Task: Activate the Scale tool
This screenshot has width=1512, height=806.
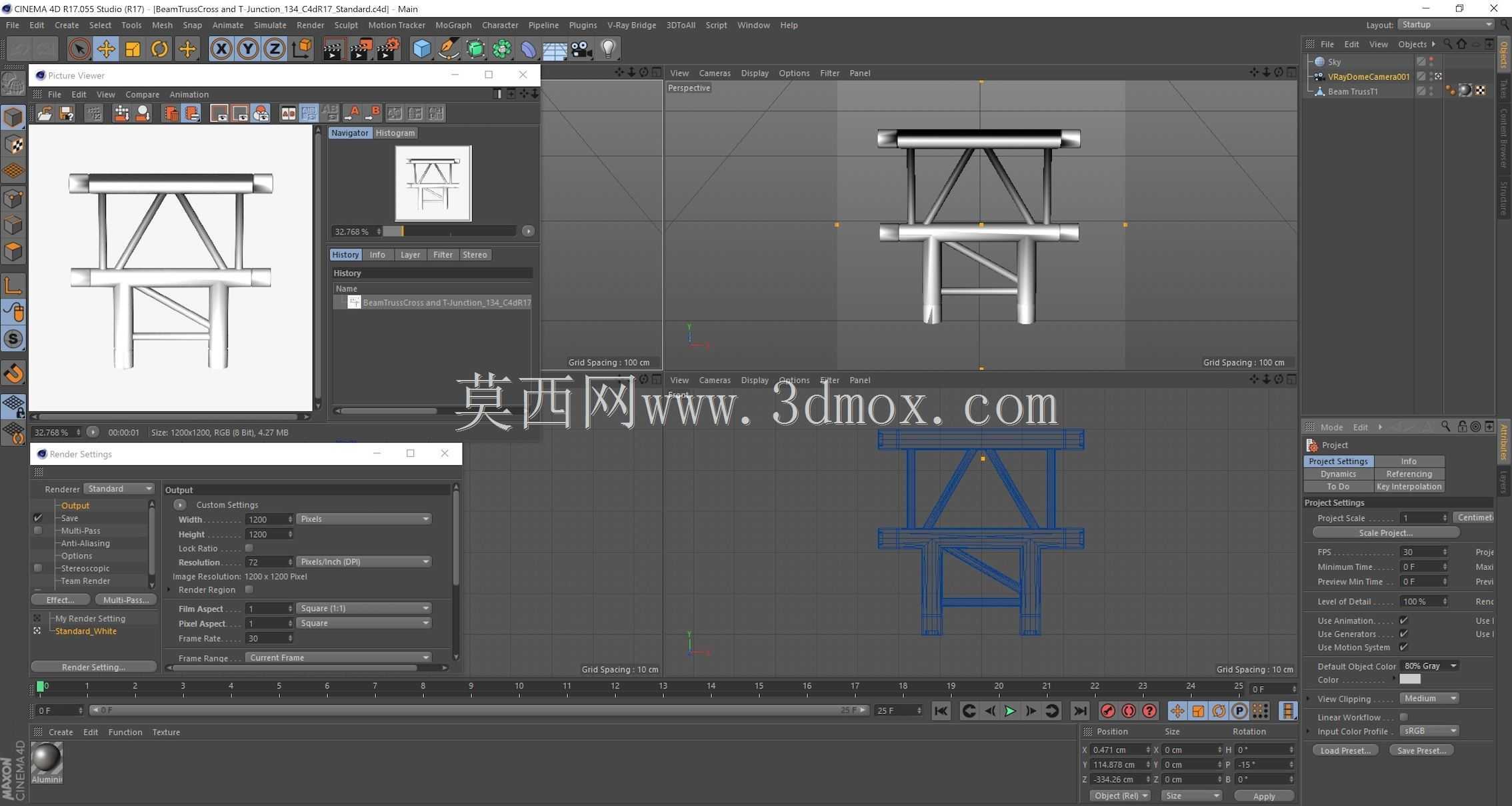Action: click(133, 49)
